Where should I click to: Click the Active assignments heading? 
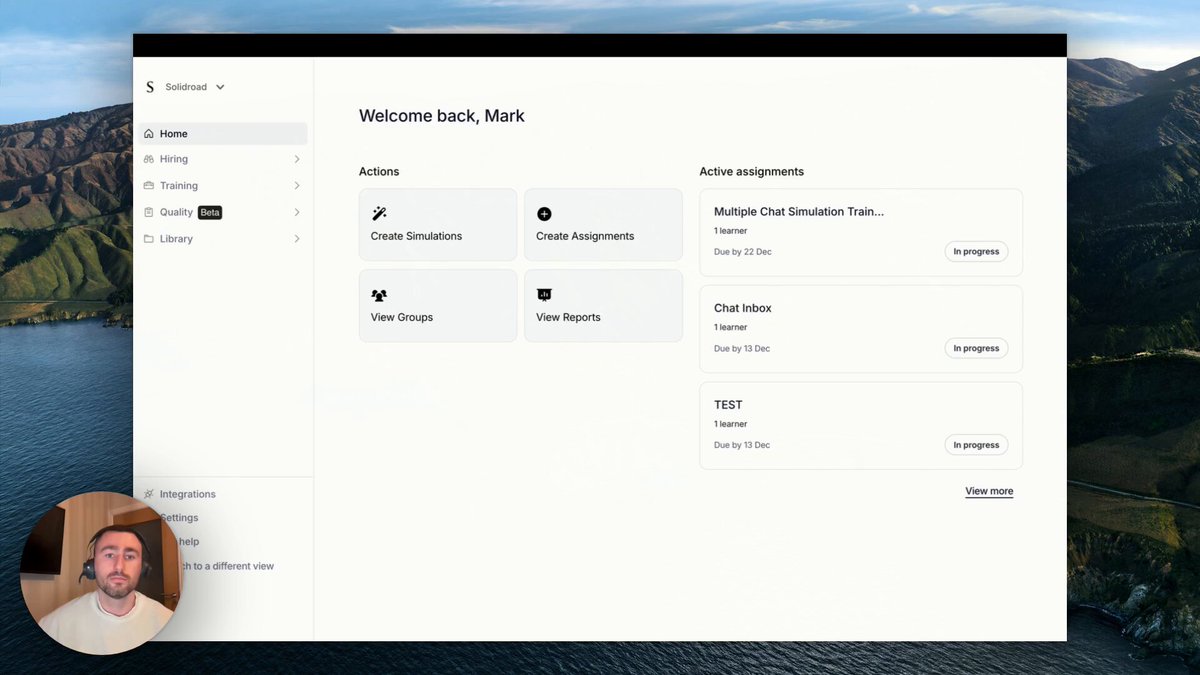752,172
